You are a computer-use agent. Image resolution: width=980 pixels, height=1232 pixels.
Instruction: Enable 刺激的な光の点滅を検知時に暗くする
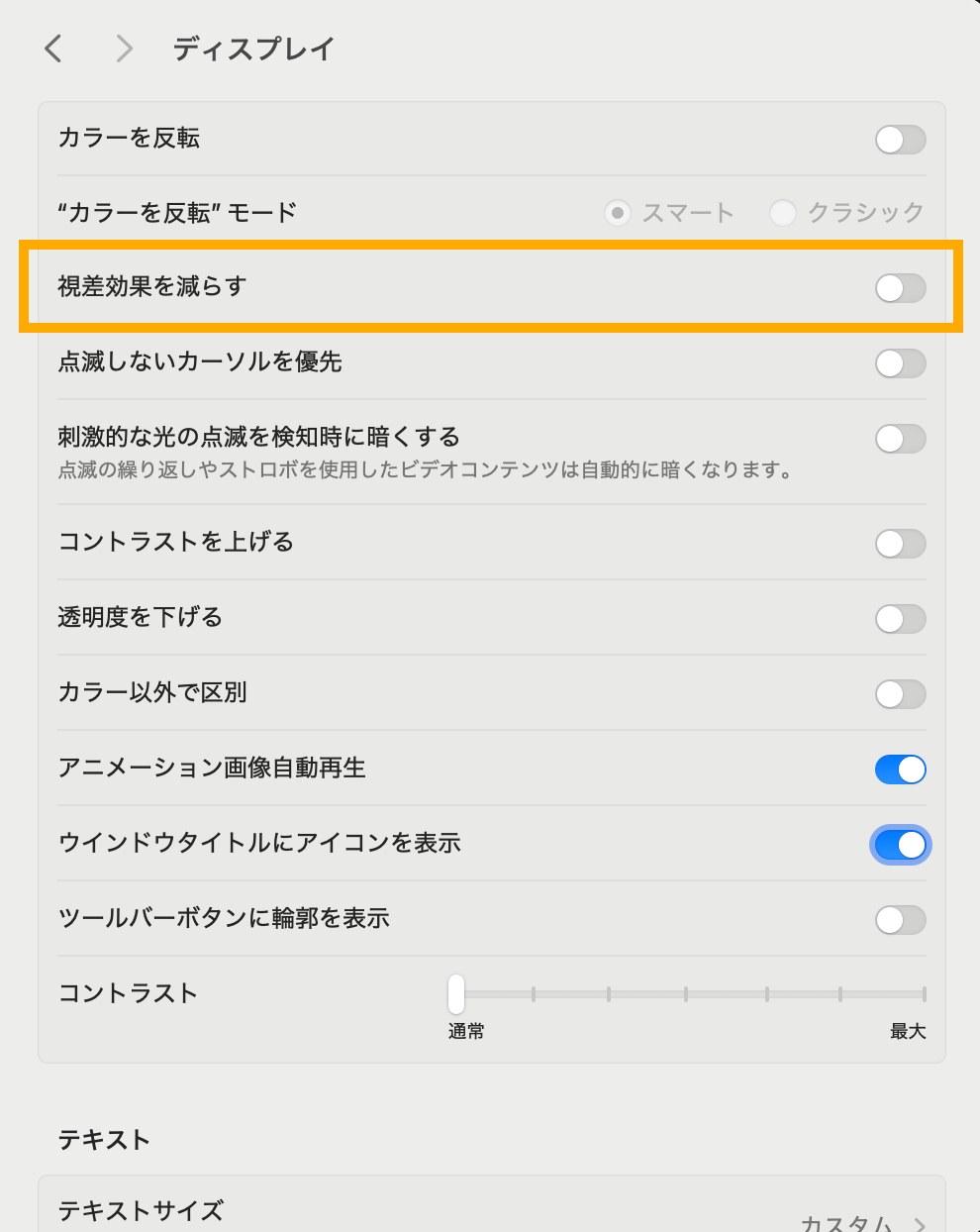[x=900, y=439]
